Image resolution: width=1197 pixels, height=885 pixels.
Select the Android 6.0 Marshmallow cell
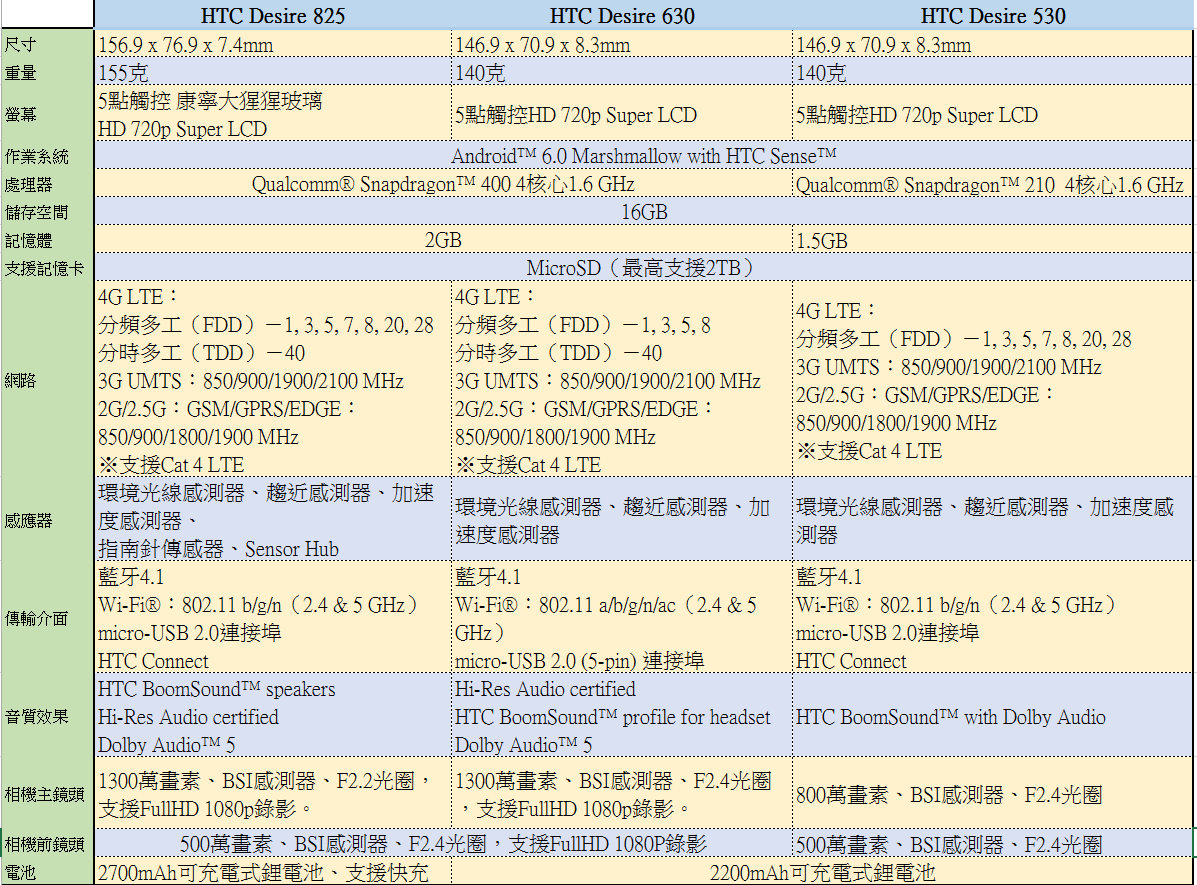[644, 156]
